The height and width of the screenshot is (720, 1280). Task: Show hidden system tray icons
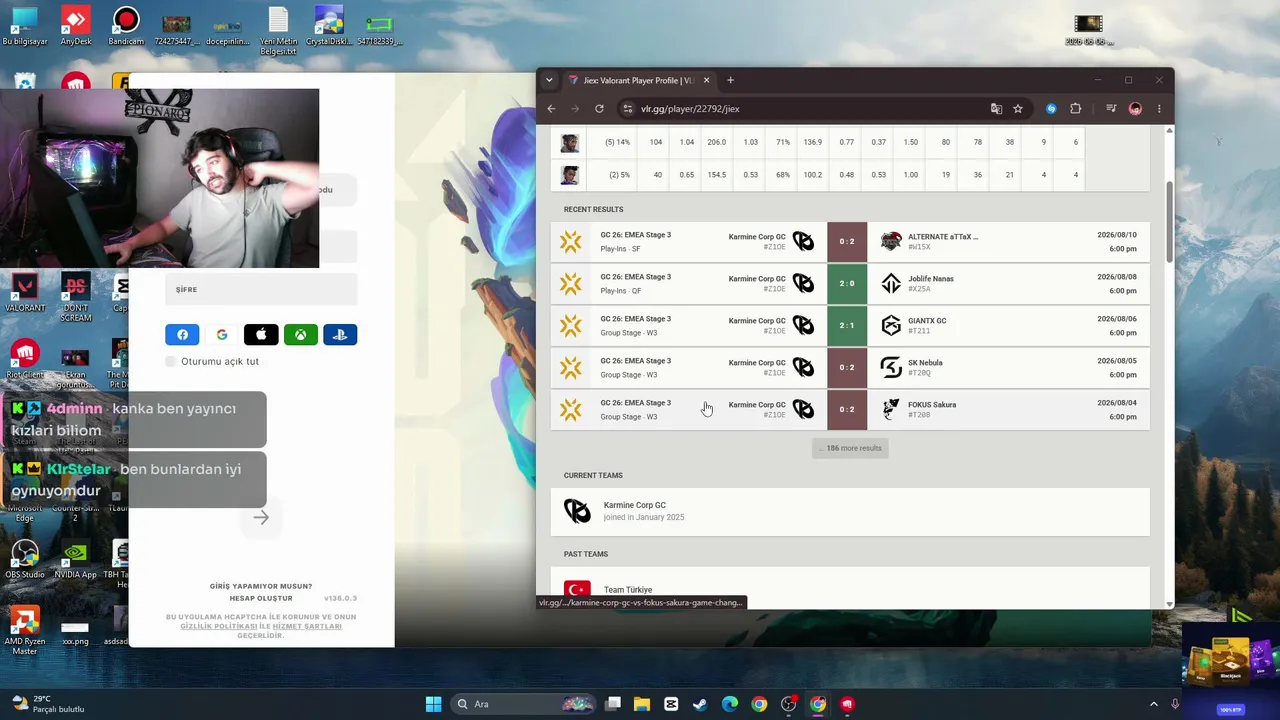1153,704
